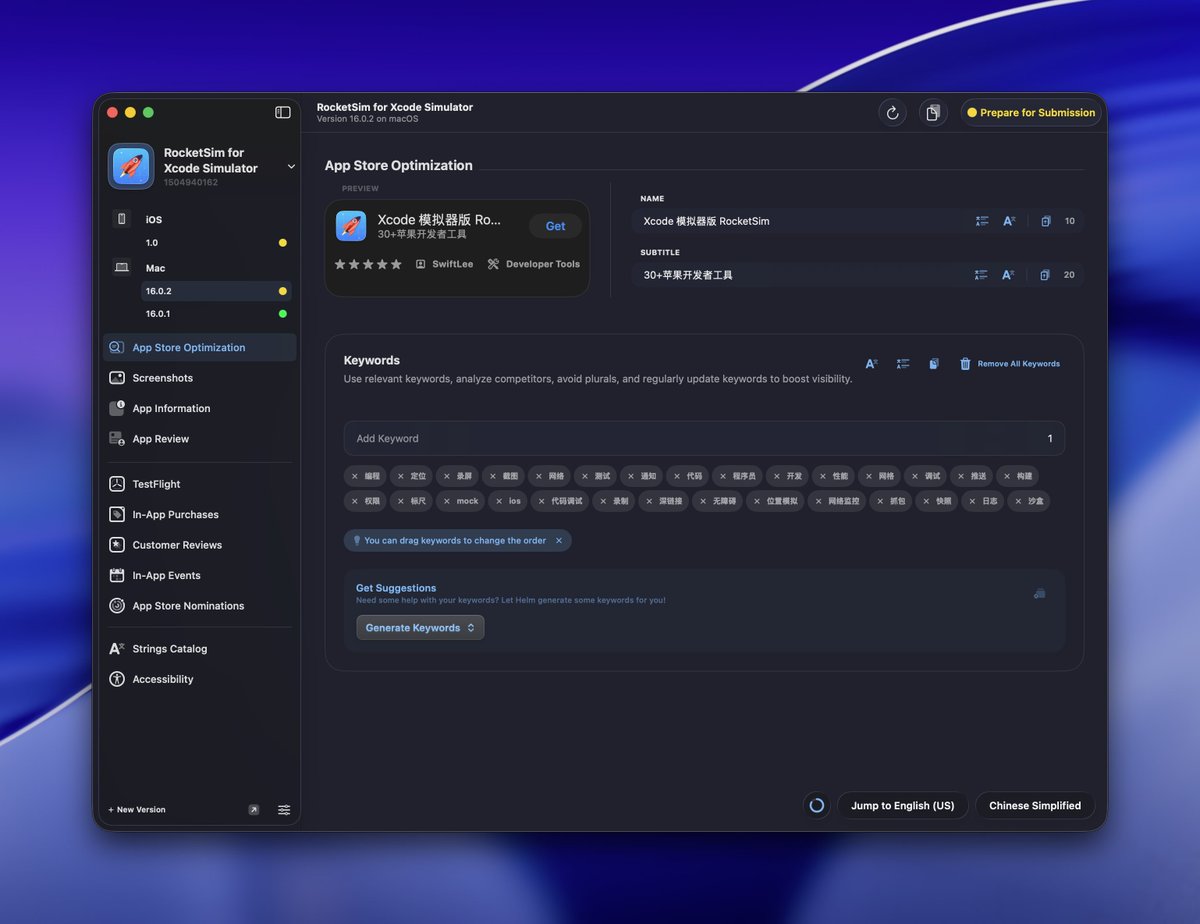
Task: Click Prepare for Submission button
Action: point(1031,113)
